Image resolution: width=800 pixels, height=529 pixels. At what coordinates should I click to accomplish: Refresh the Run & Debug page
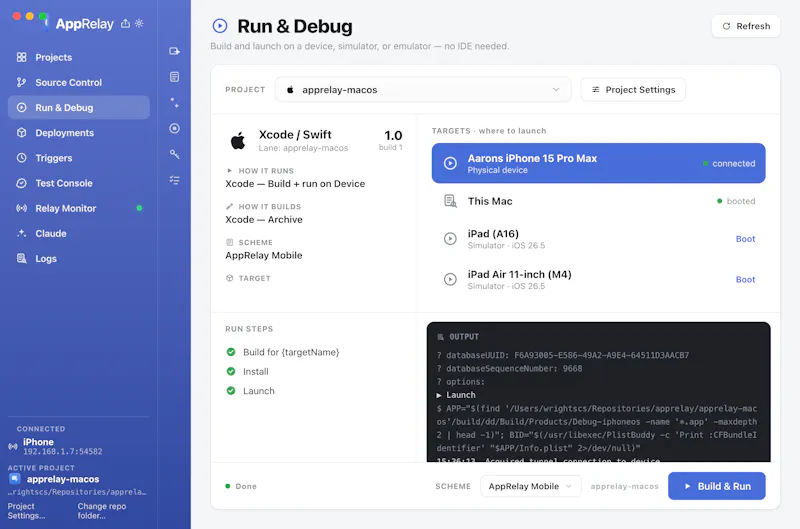coord(745,26)
